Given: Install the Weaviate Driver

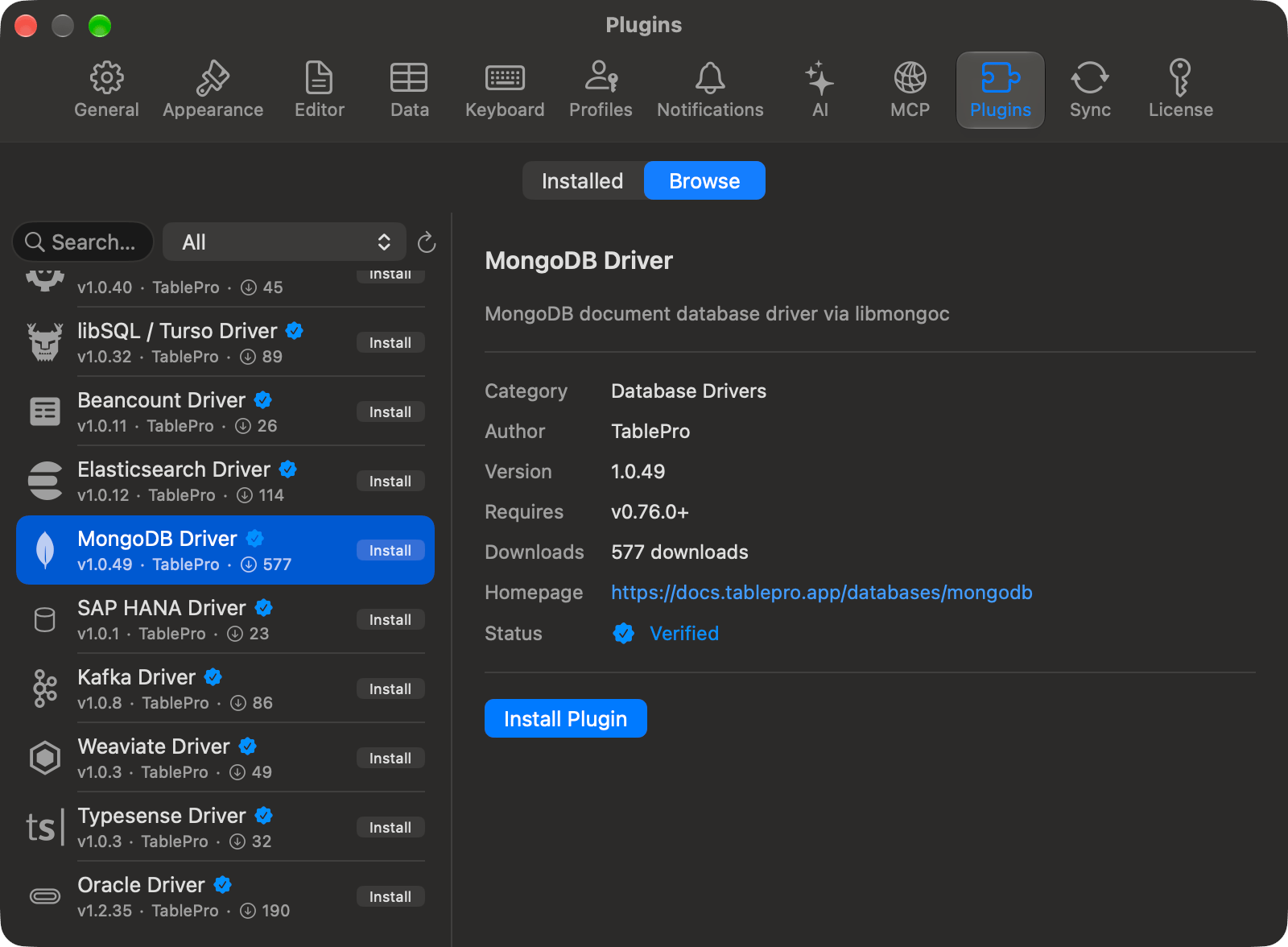Looking at the screenshot, I should (x=390, y=759).
